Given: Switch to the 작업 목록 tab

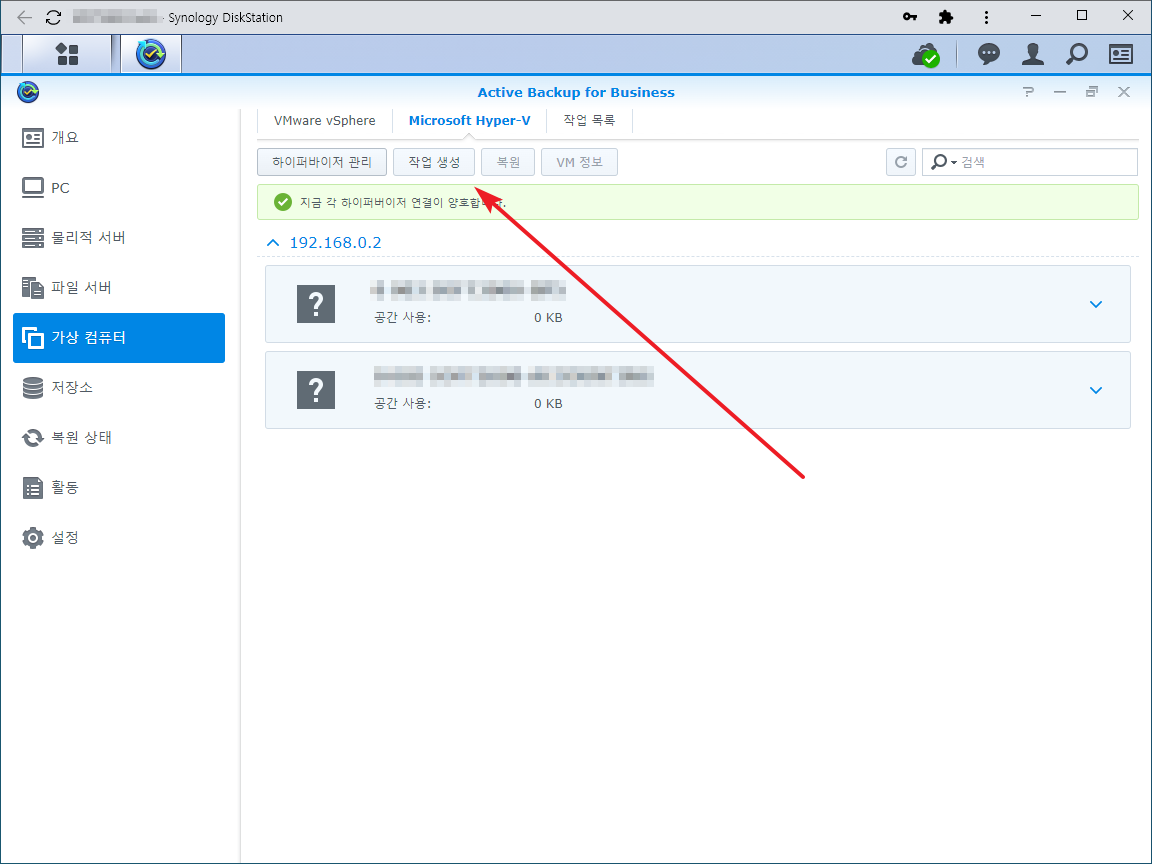Looking at the screenshot, I should pos(589,120).
